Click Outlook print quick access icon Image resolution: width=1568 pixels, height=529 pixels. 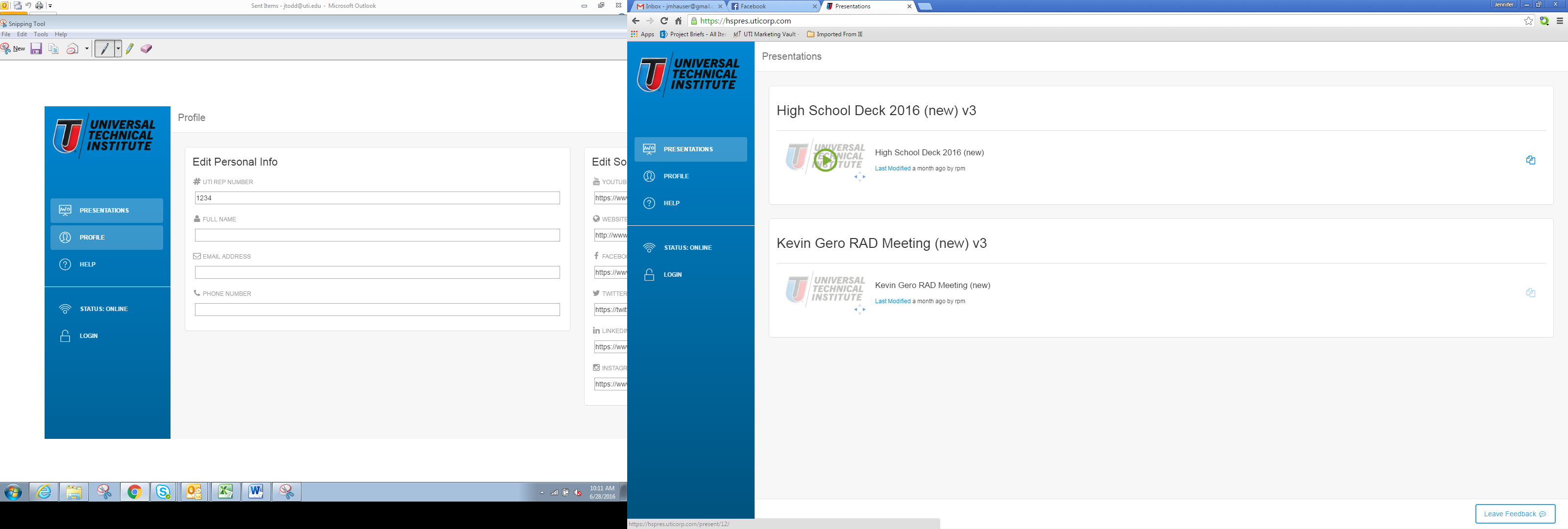tap(40, 5)
